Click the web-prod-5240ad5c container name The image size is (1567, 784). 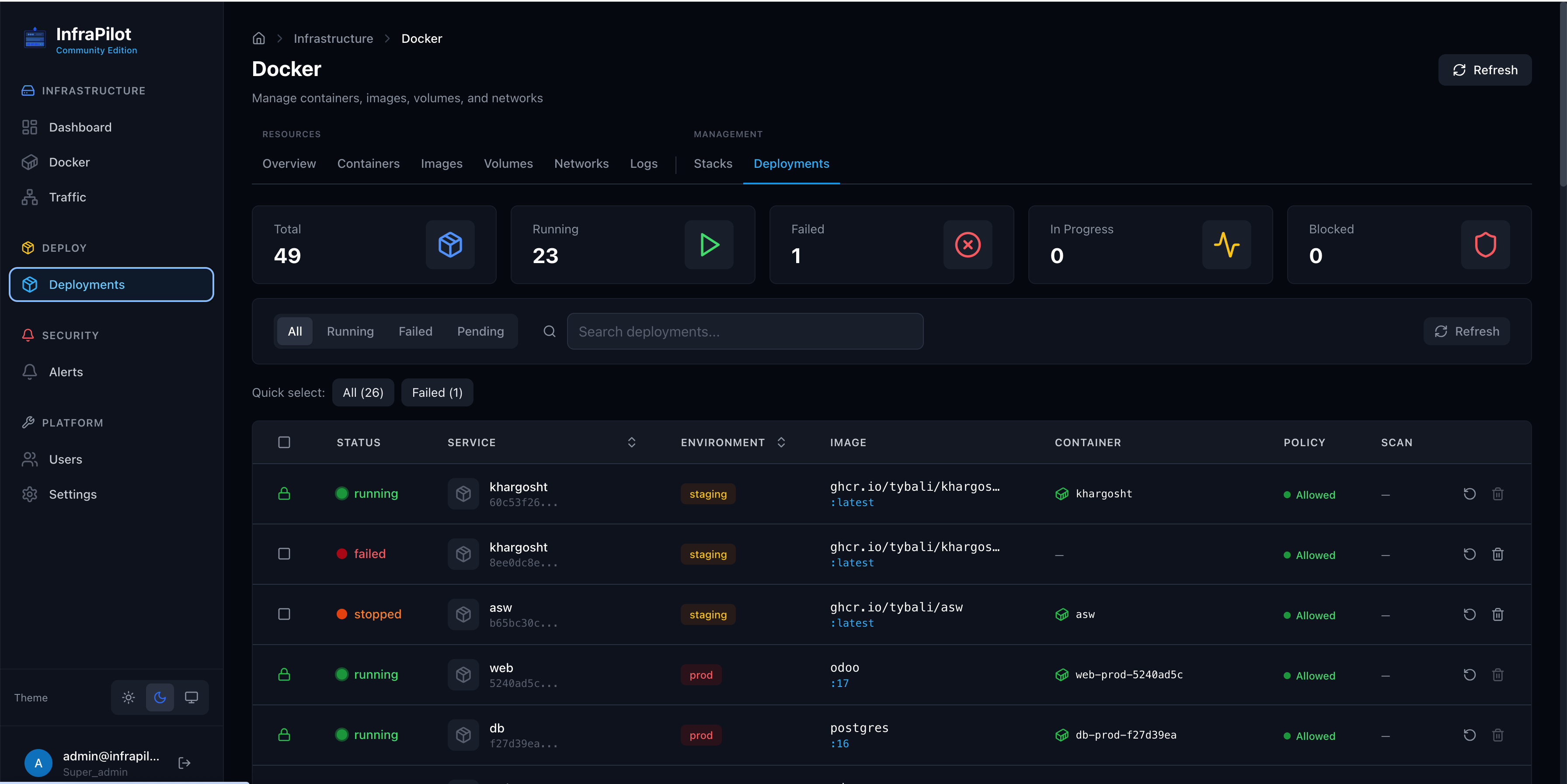1129,674
